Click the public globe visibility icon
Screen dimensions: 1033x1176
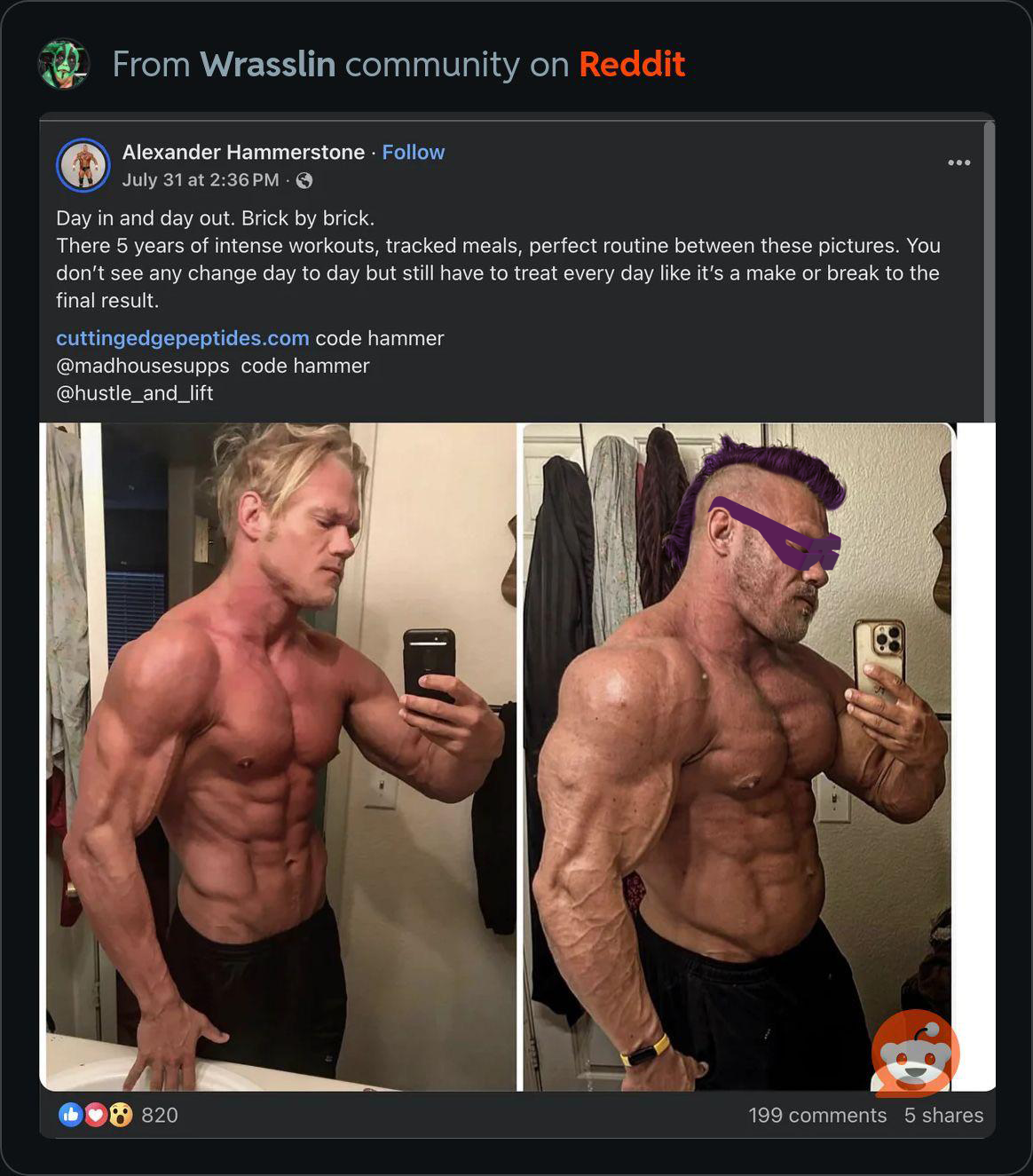click(x=304, y=181)
